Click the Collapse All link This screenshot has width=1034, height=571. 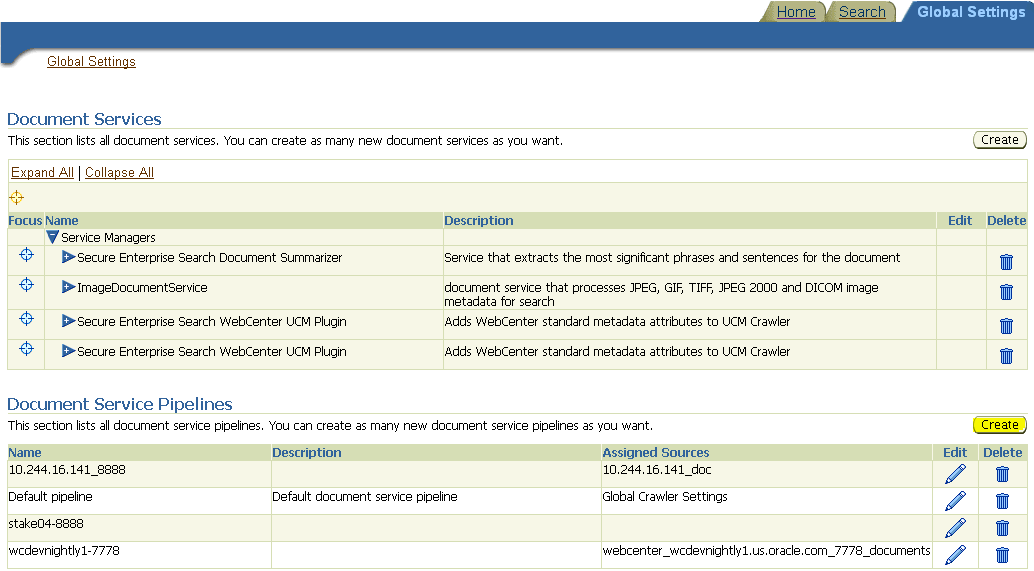(119, 172)
